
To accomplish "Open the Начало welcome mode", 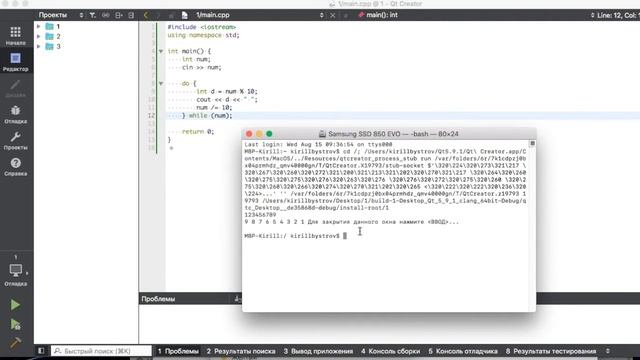I will coord(16,35).
